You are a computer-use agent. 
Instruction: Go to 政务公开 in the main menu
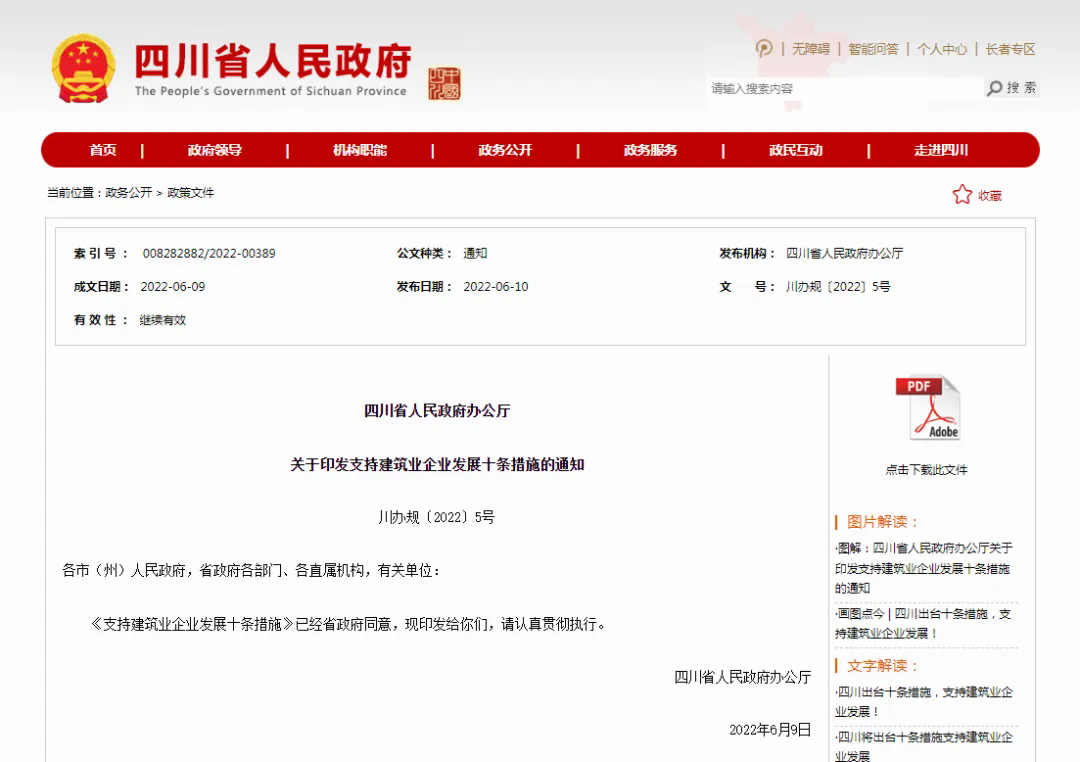pyautogui.click(x=505, y=150)
